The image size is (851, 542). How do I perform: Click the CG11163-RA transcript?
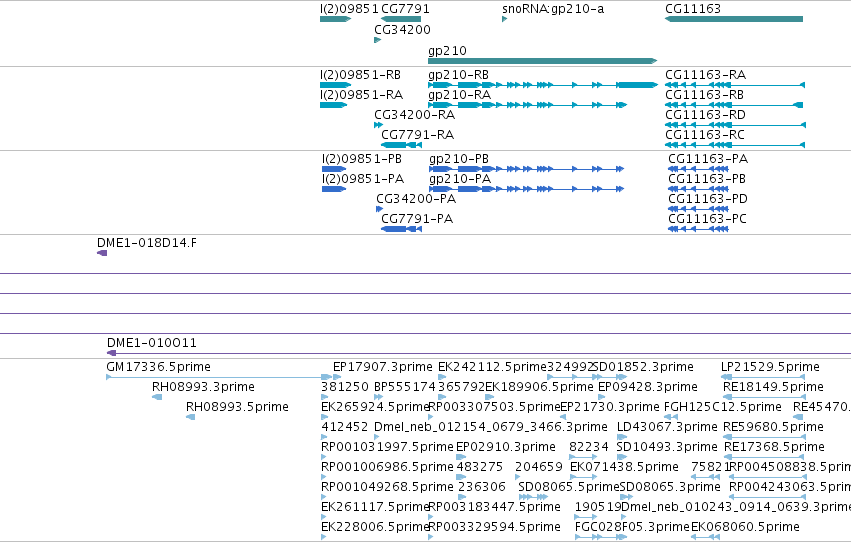[x=735, y=85]
